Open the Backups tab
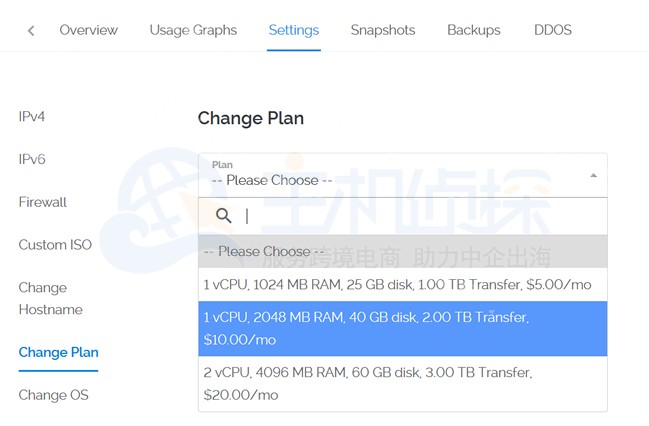Image resolution: width=649 pixels, height=426 pixels. coord(474,30)
